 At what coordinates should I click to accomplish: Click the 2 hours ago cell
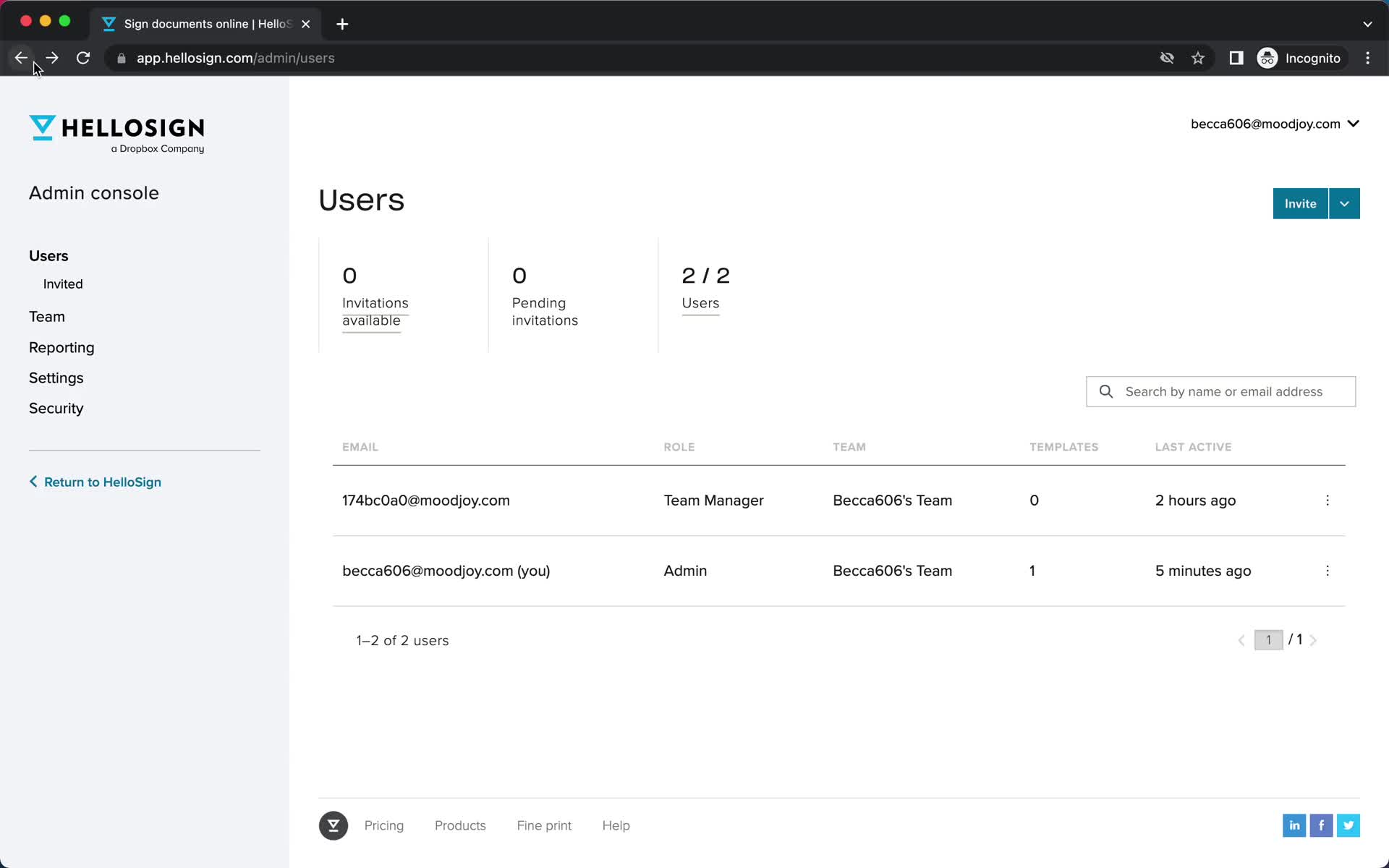1196,501
